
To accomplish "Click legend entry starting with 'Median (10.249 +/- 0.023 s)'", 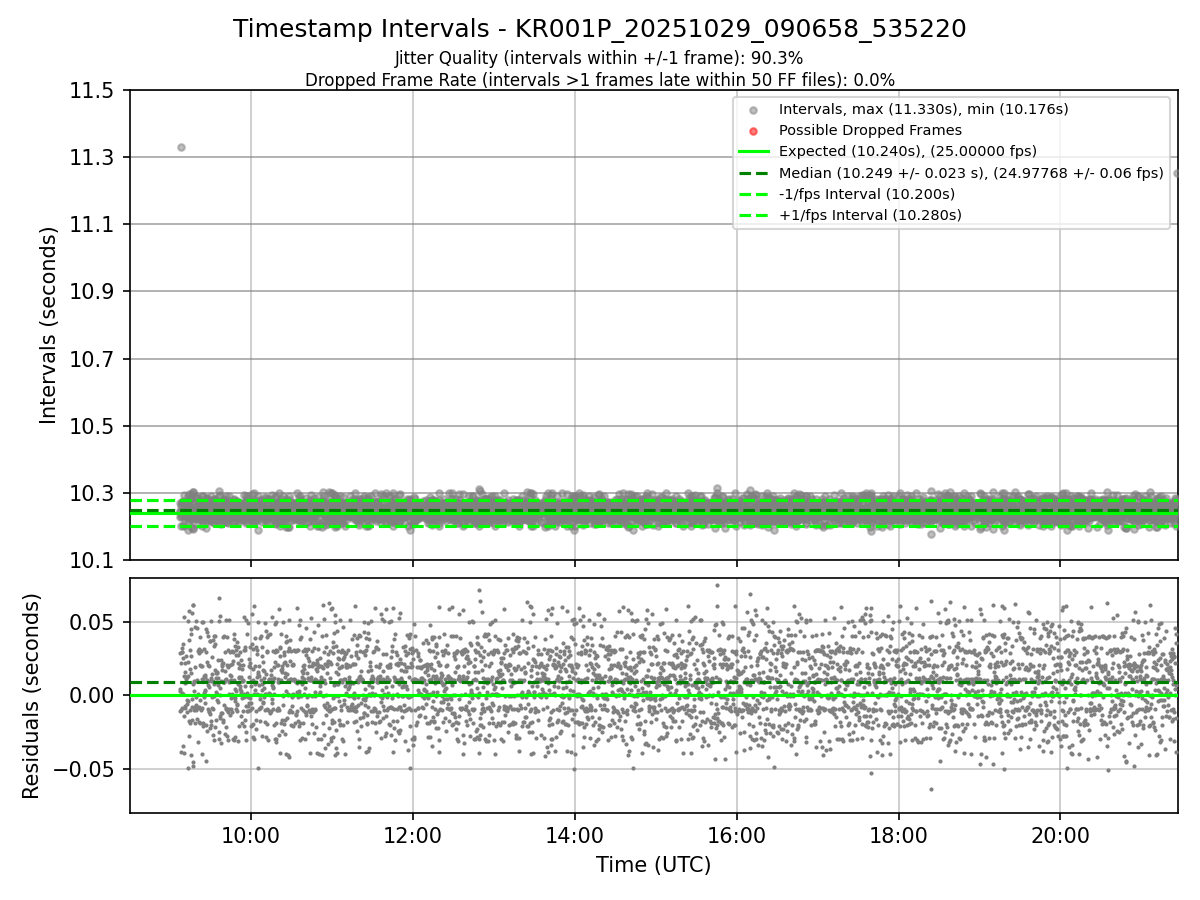I will click(x=971, y=172).
